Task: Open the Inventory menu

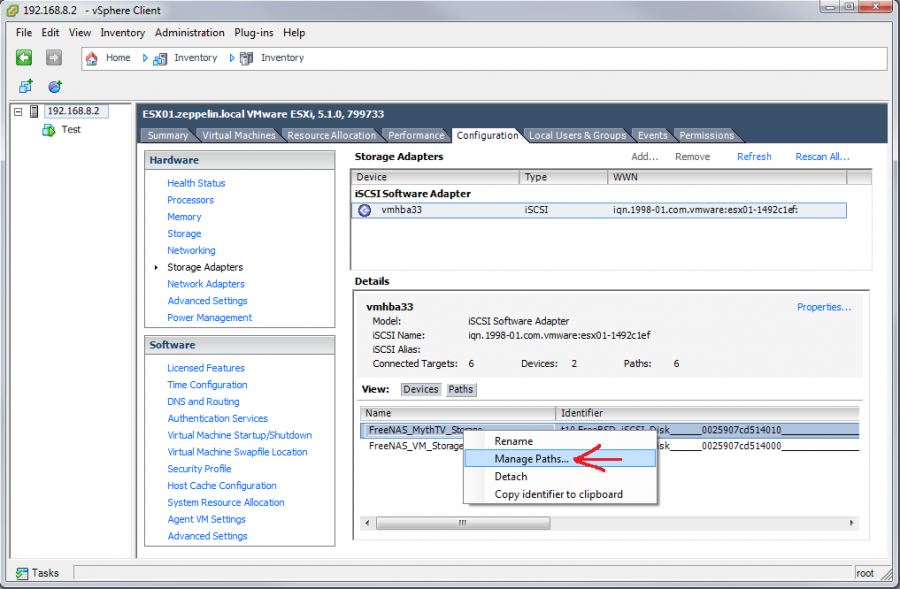Action: [x=122, y=33]
